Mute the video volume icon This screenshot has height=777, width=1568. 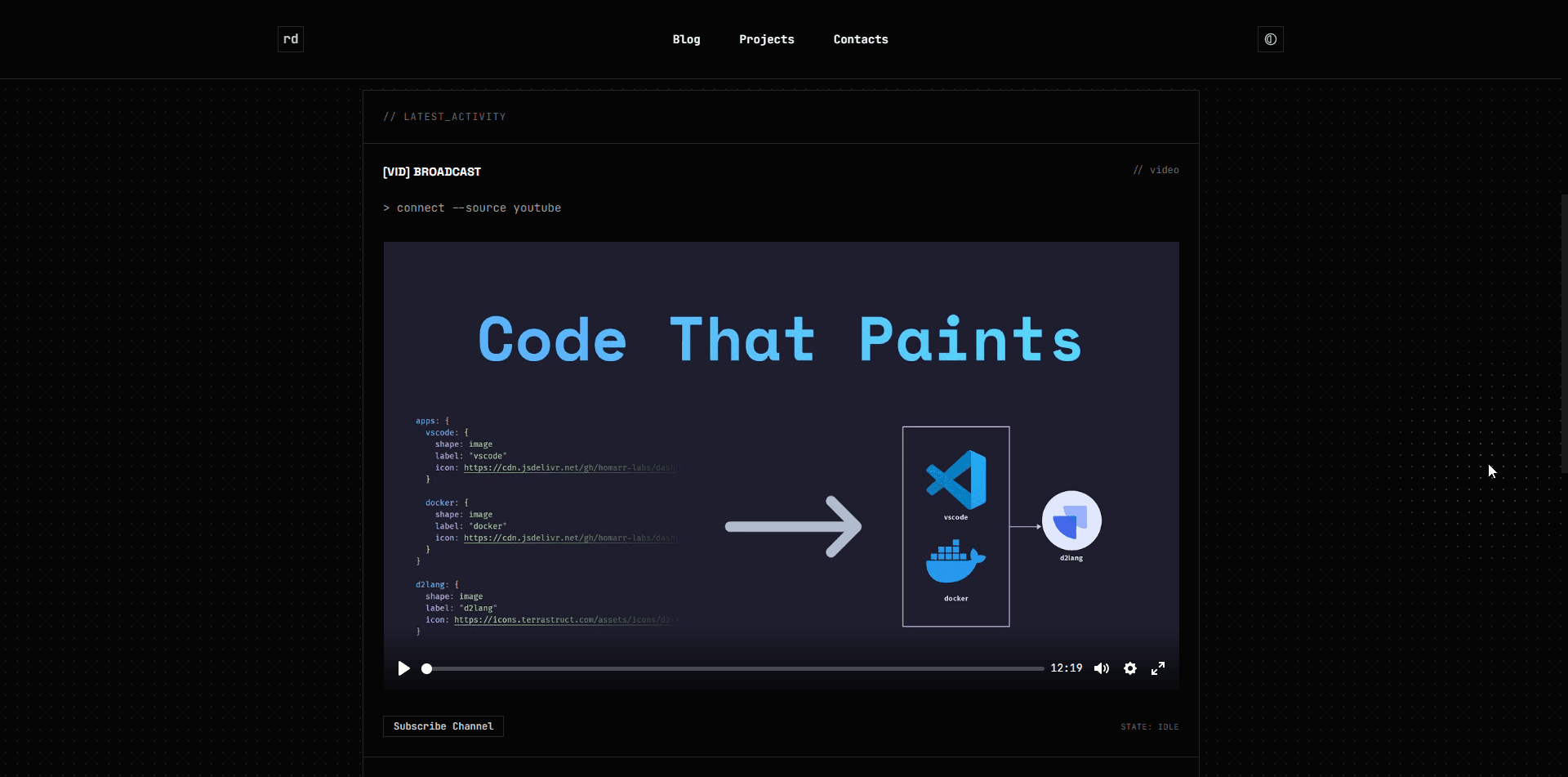1102,668
